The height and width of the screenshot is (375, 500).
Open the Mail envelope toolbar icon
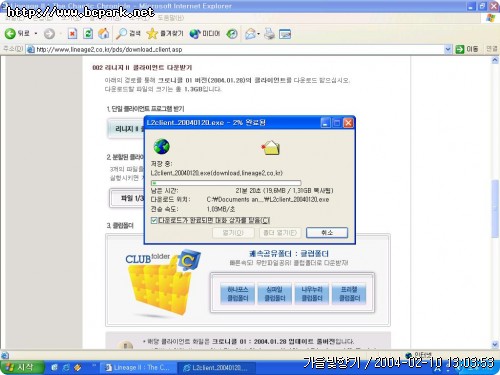tap(250, 34)
